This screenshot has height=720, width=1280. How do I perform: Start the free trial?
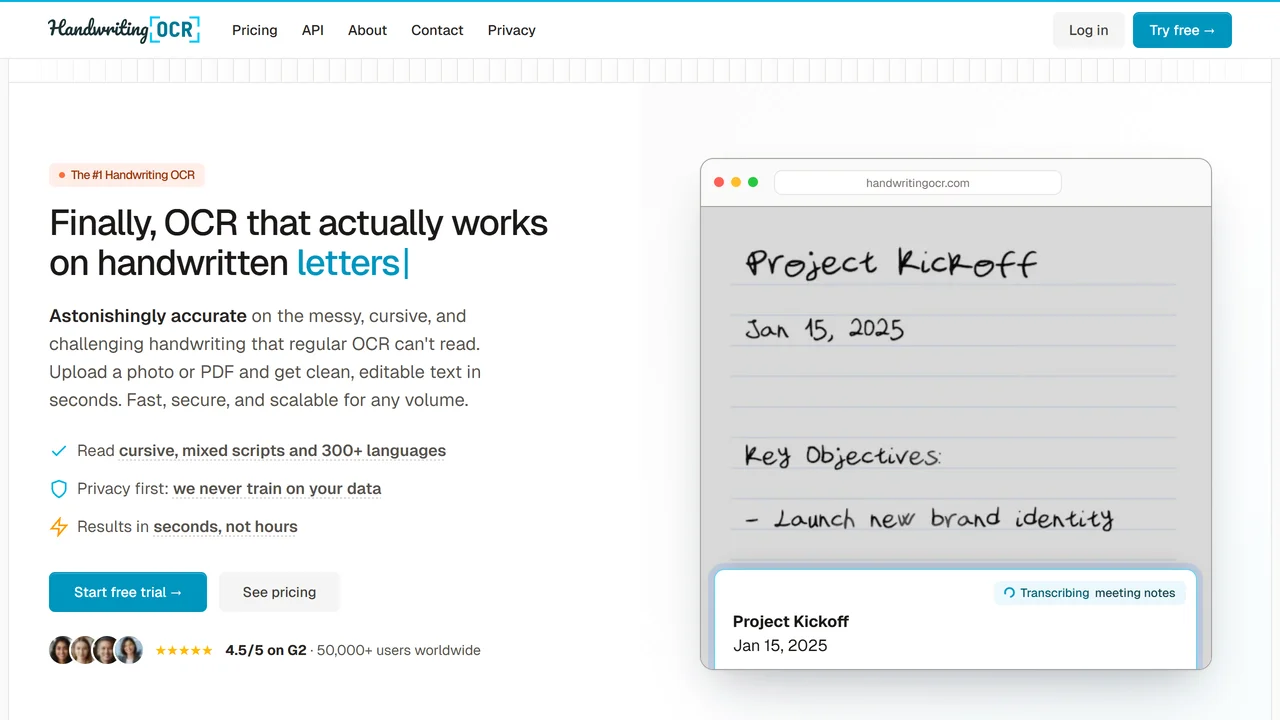128,592
